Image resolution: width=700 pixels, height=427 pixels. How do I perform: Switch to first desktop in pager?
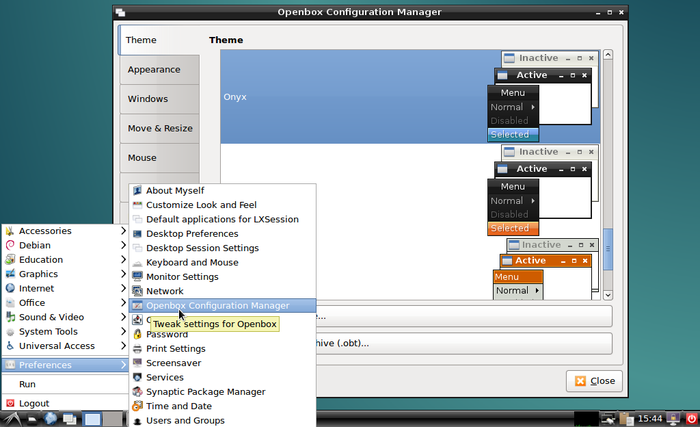click(x=92, y=419)
